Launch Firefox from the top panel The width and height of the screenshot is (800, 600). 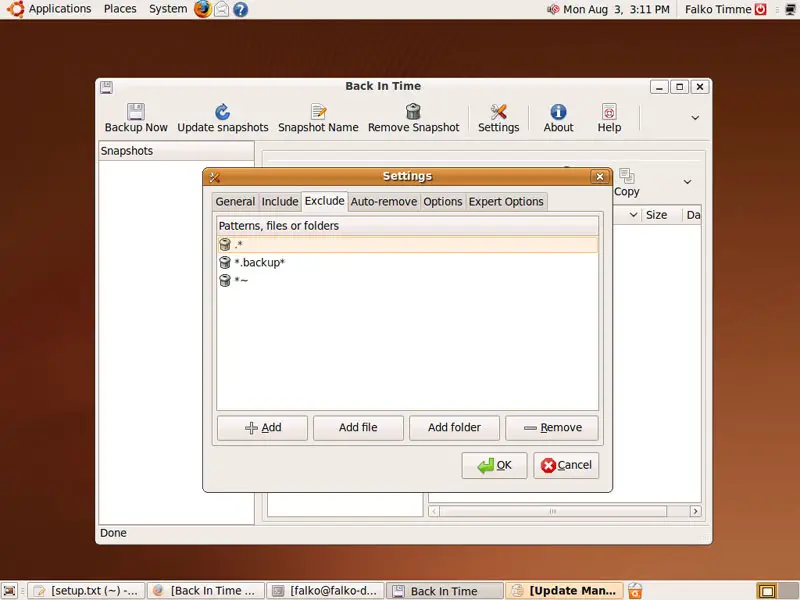click(203, 9)
